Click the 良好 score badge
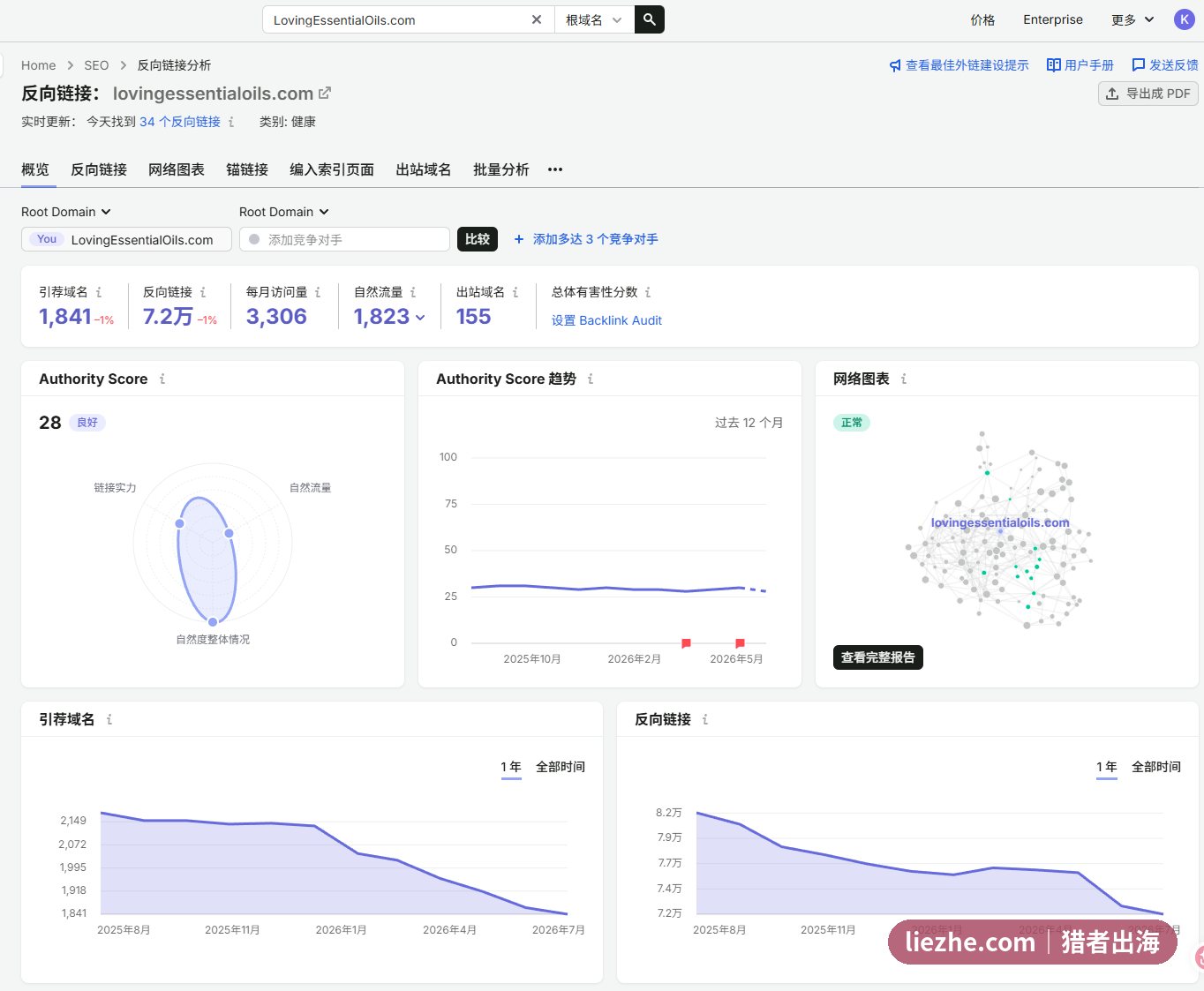 [x=87, y=423]
